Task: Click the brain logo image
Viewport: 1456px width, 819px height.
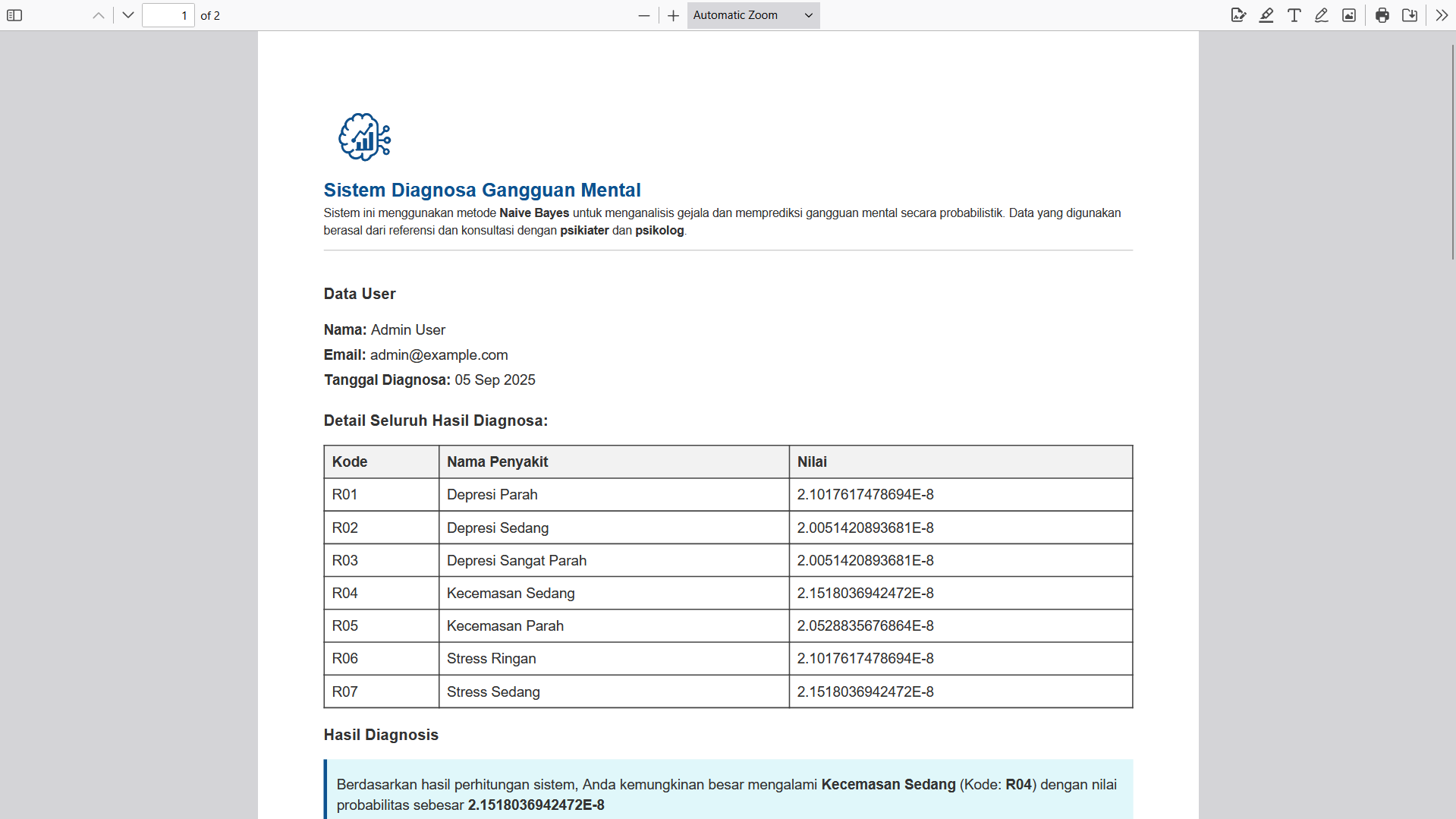Action: (x=364, y=137)
